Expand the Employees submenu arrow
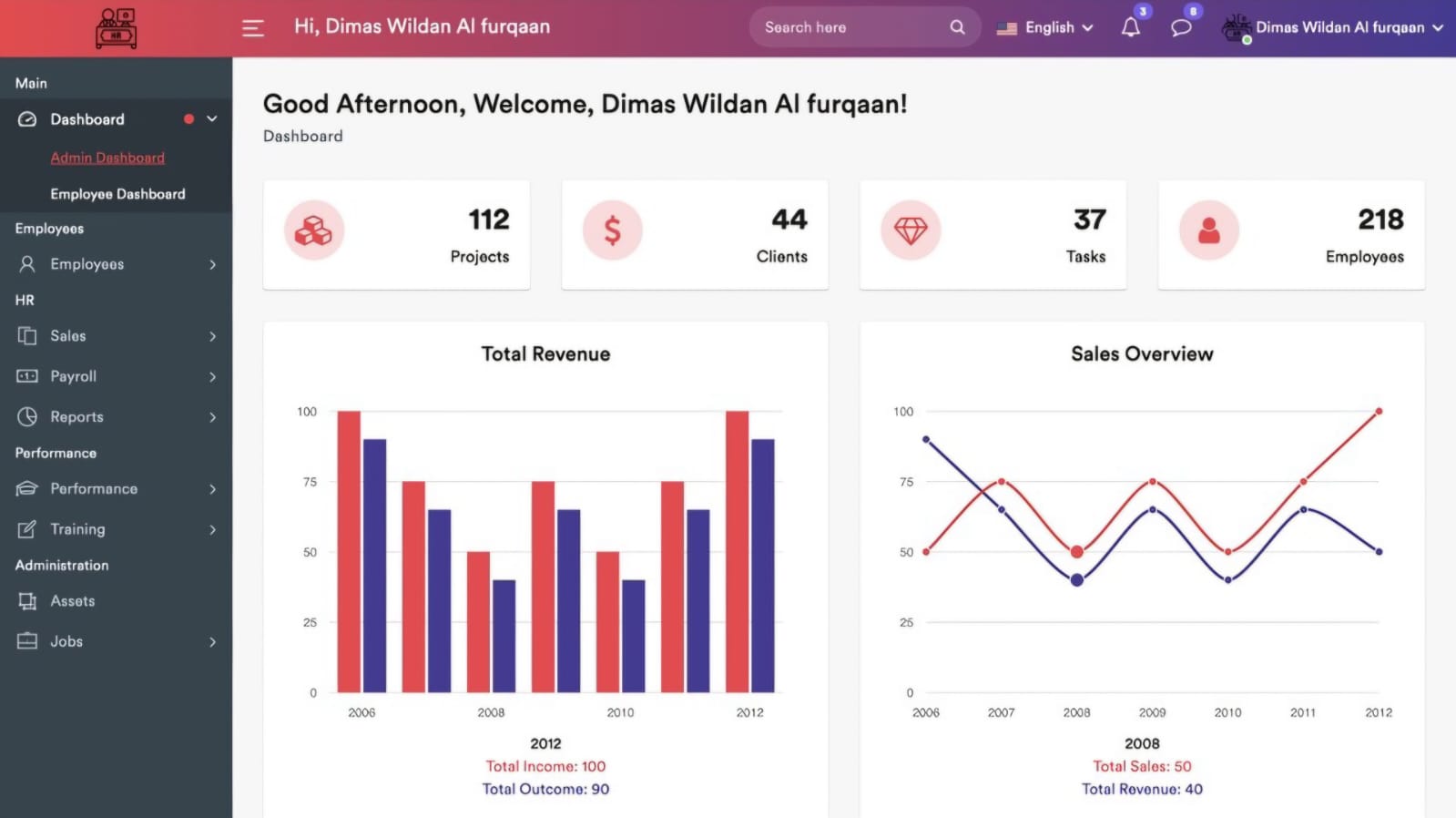The width and height of the screenshot is (1456, 818). 213,264
